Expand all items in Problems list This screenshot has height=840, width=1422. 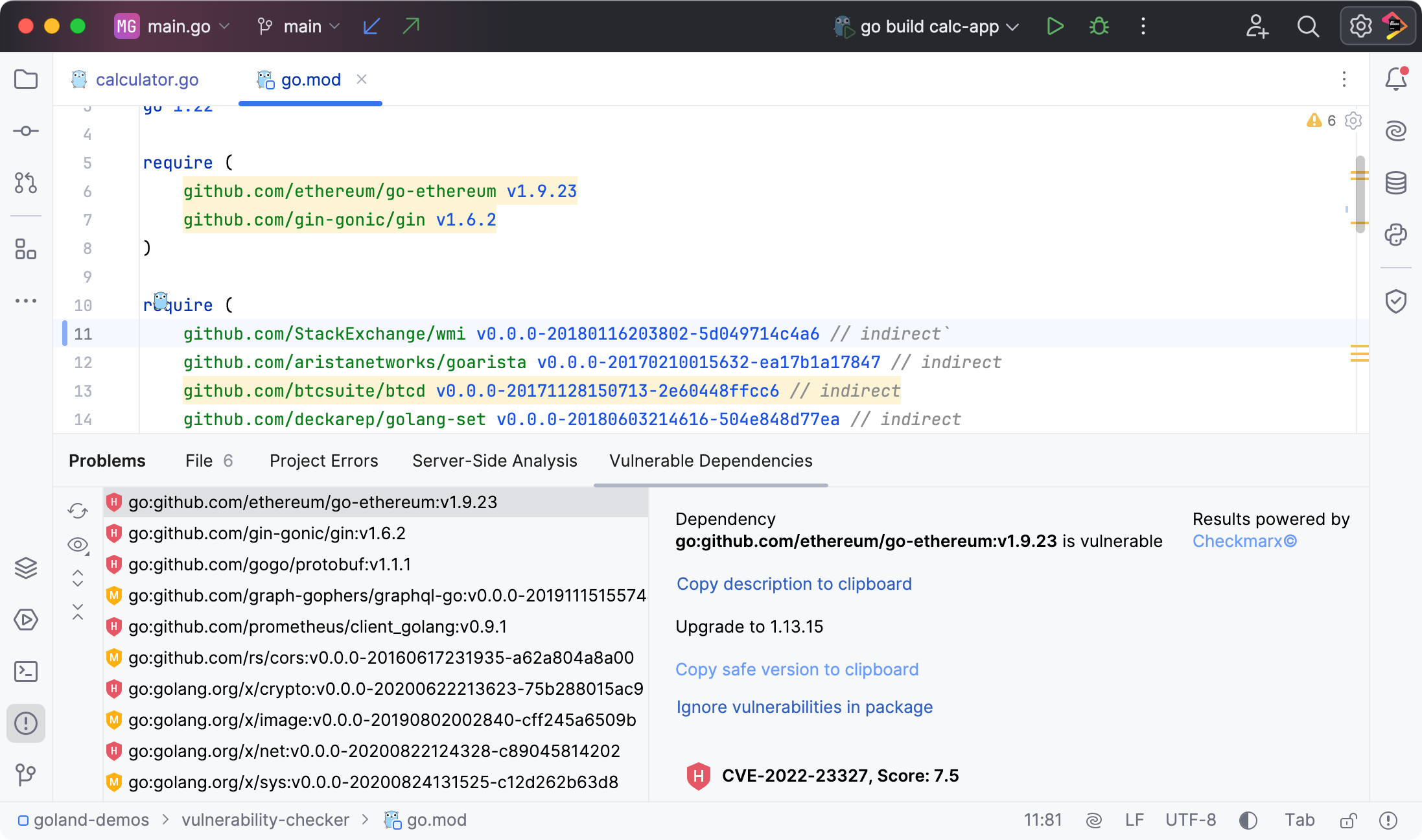[x=78, y=578]
